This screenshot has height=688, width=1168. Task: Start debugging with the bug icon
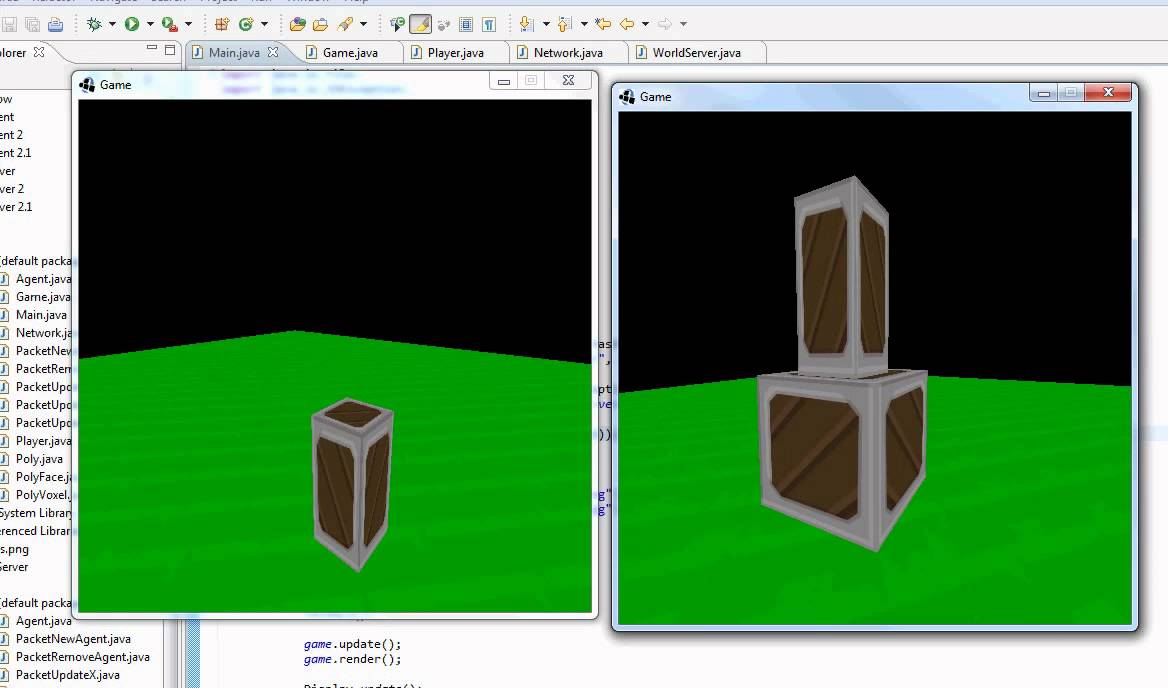(x=94, y=25)
